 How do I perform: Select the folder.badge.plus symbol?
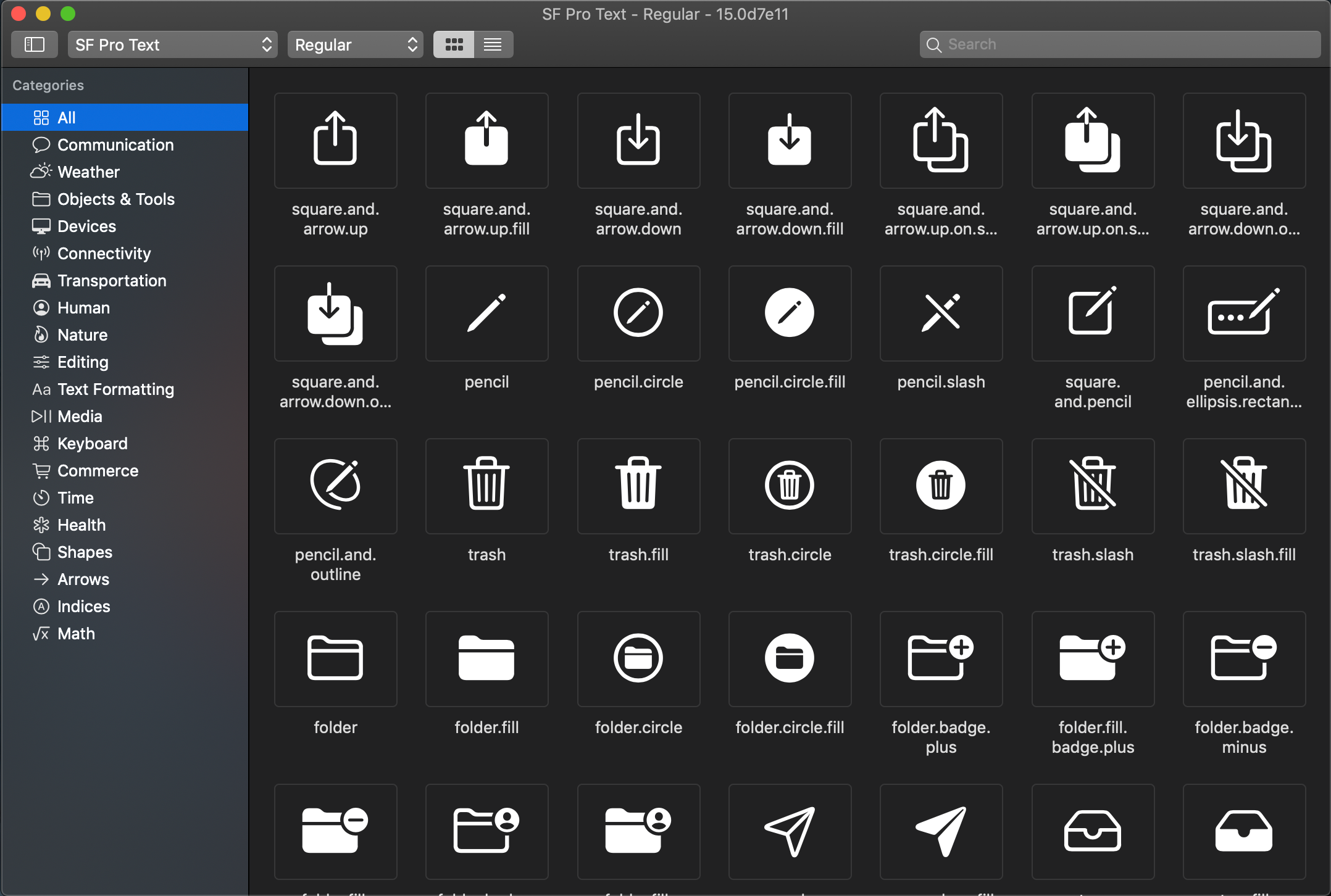tap(940, 658)
